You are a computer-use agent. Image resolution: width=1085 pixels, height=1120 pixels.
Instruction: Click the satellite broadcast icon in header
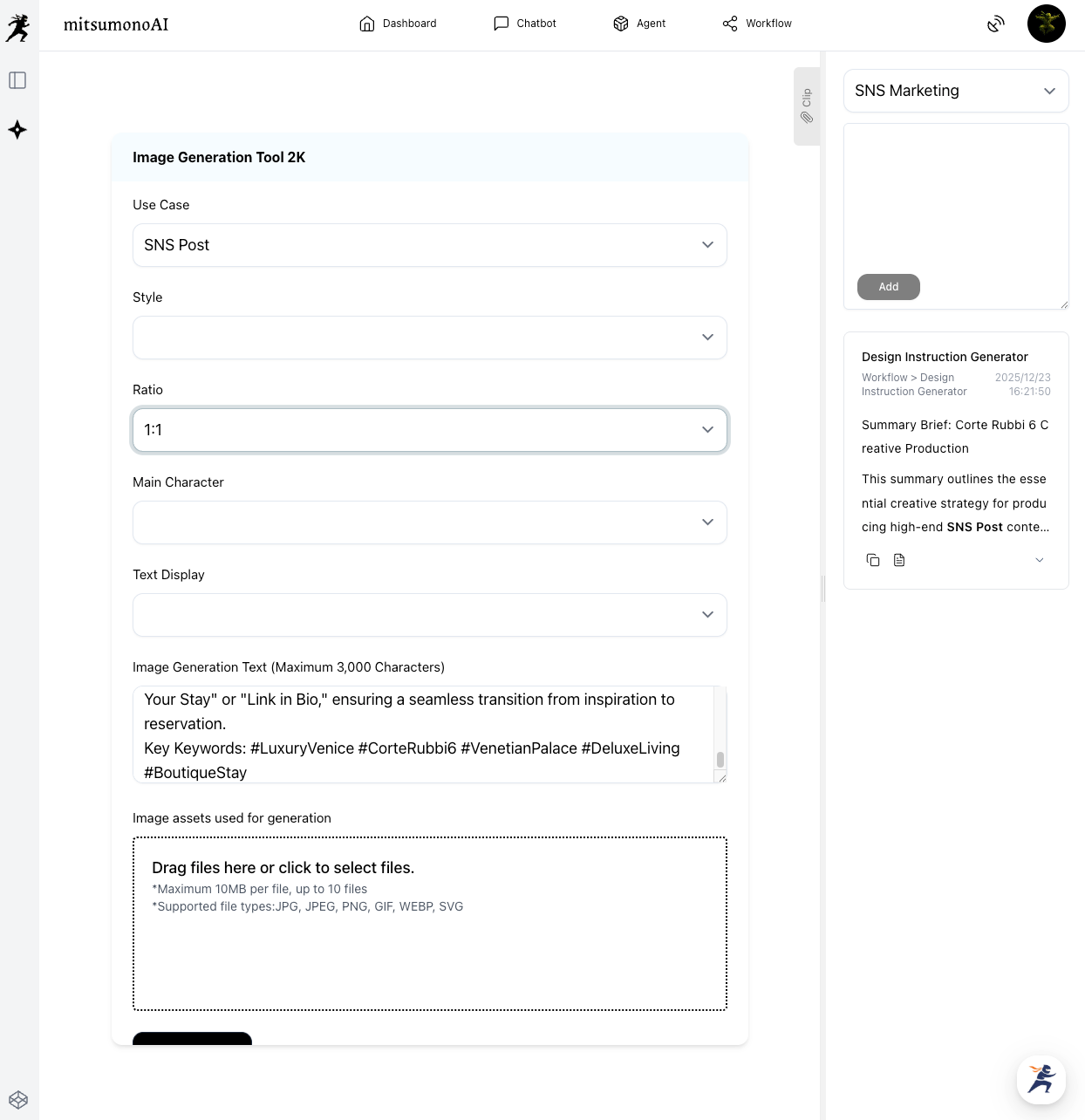coord(995,24)
